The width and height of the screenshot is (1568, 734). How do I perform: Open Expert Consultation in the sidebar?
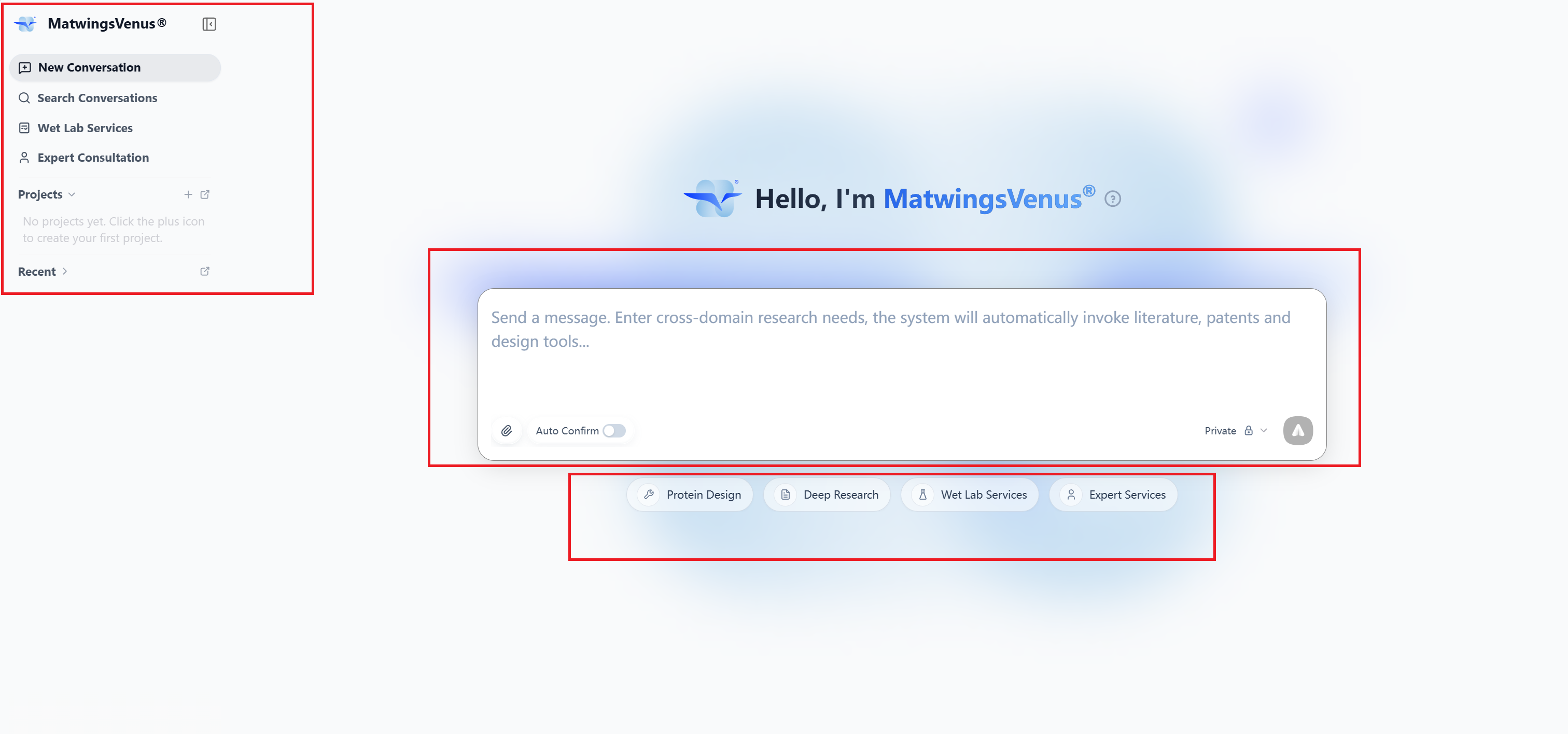point(115,157)
